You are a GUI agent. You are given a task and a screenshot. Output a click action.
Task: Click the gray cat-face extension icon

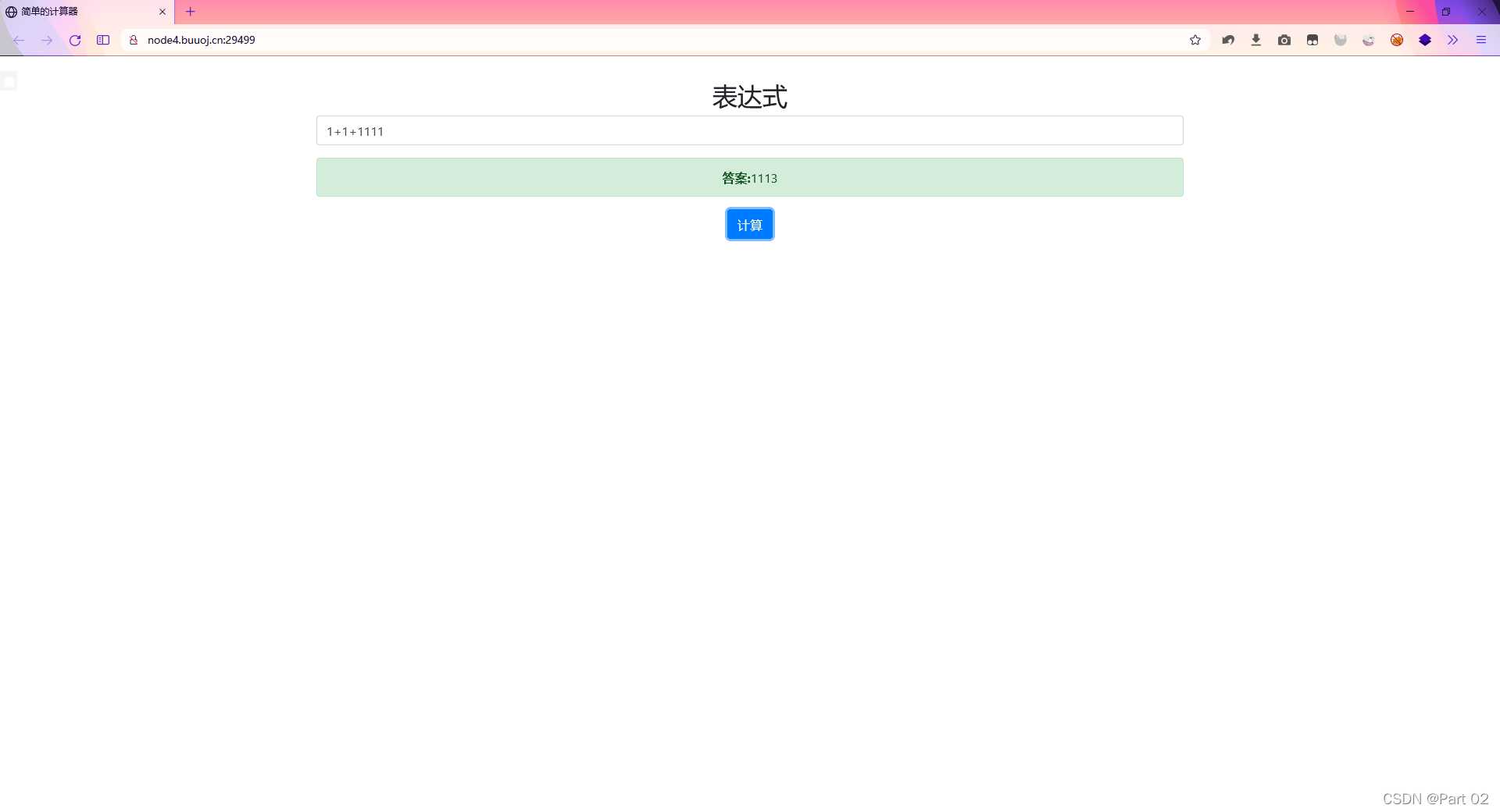point(1341,40)
